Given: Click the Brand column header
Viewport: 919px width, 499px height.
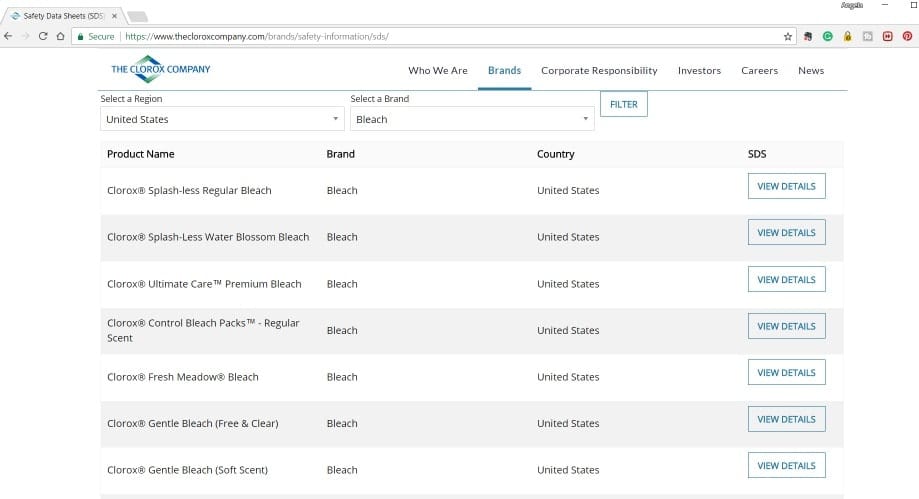Looking at the screenshot, I should [x=341, y=154].
